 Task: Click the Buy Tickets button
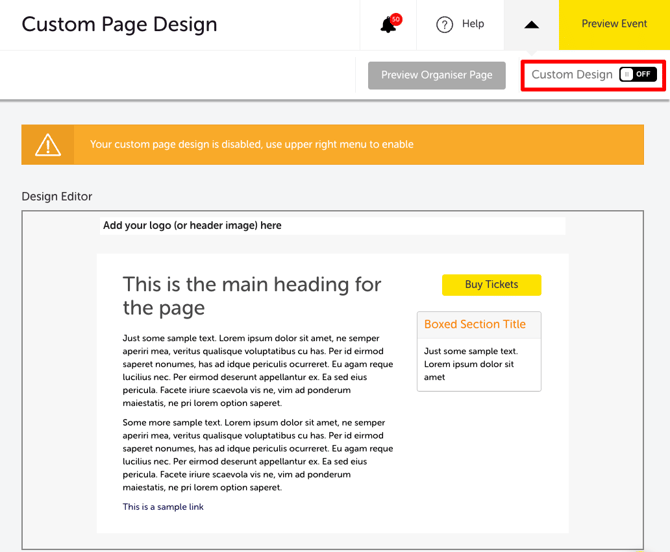491,285
